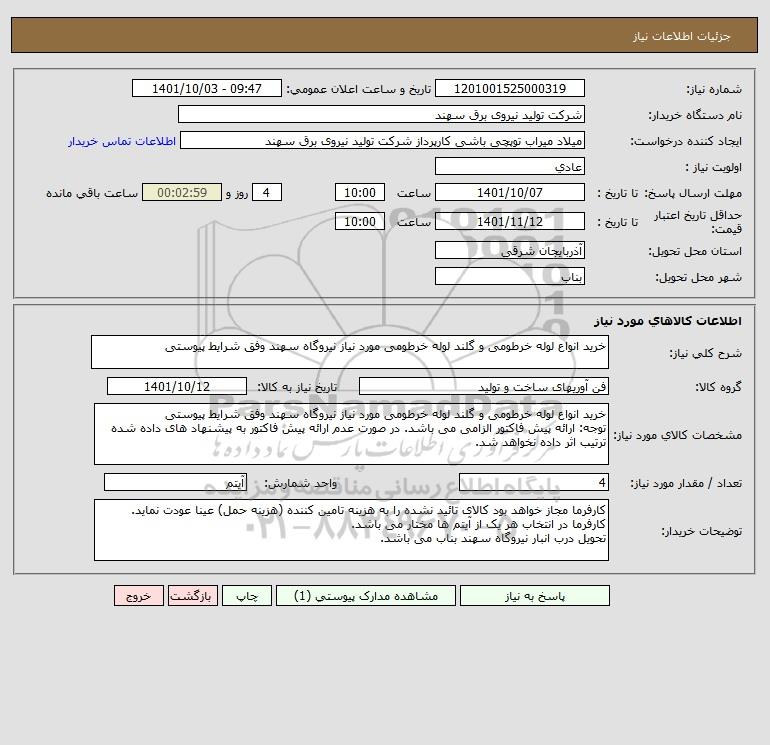Click the ایجاد کننده درخواست label
This screenshot has width=770, height=745.
click(686, 141)
